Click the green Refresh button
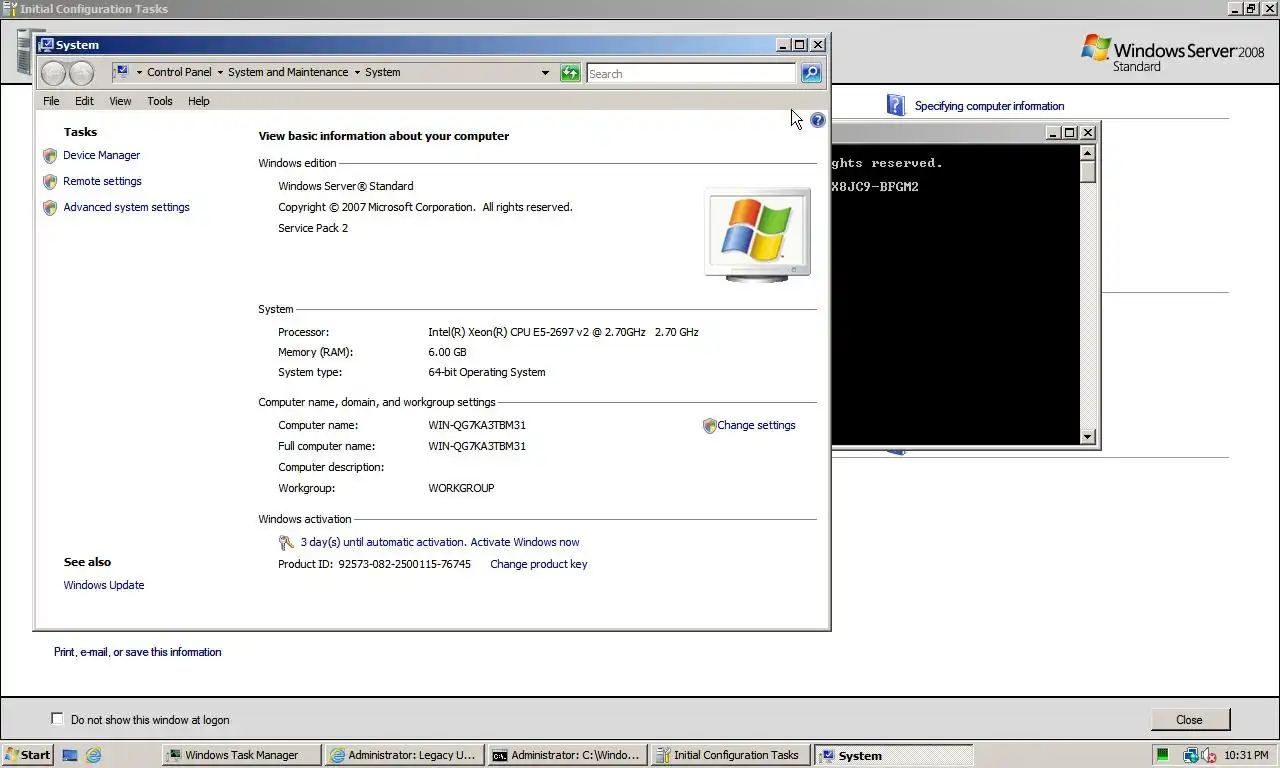 (570, 73)
